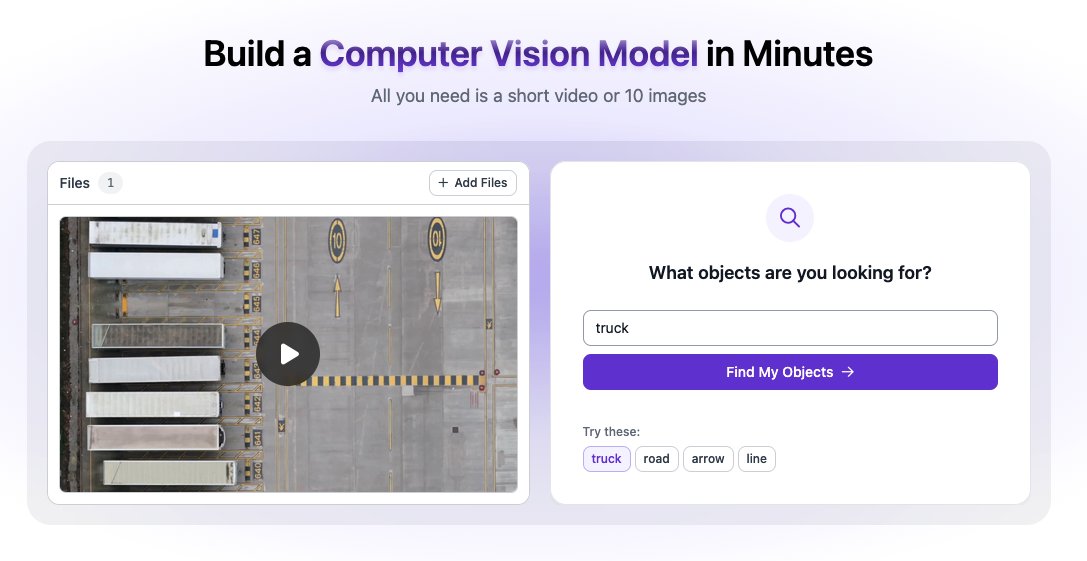Click the 'All you need is a short video' subtitle
Viewport: 1087px width, 561px height.
click(x=538, y=96)
